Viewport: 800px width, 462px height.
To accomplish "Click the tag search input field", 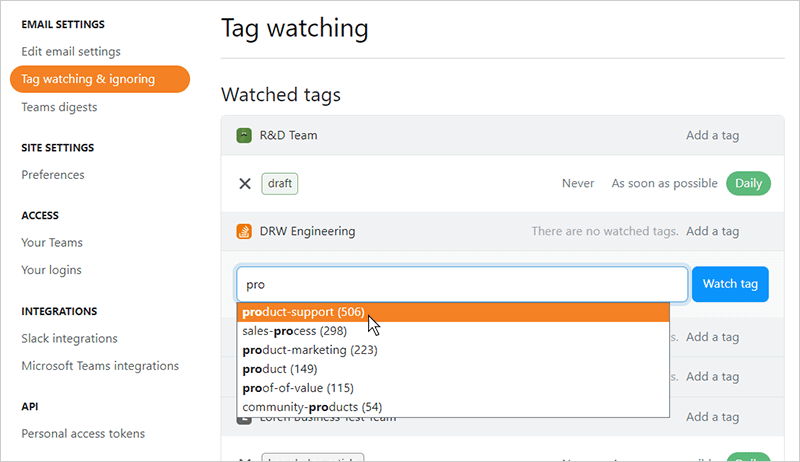I will pos(461,284).
